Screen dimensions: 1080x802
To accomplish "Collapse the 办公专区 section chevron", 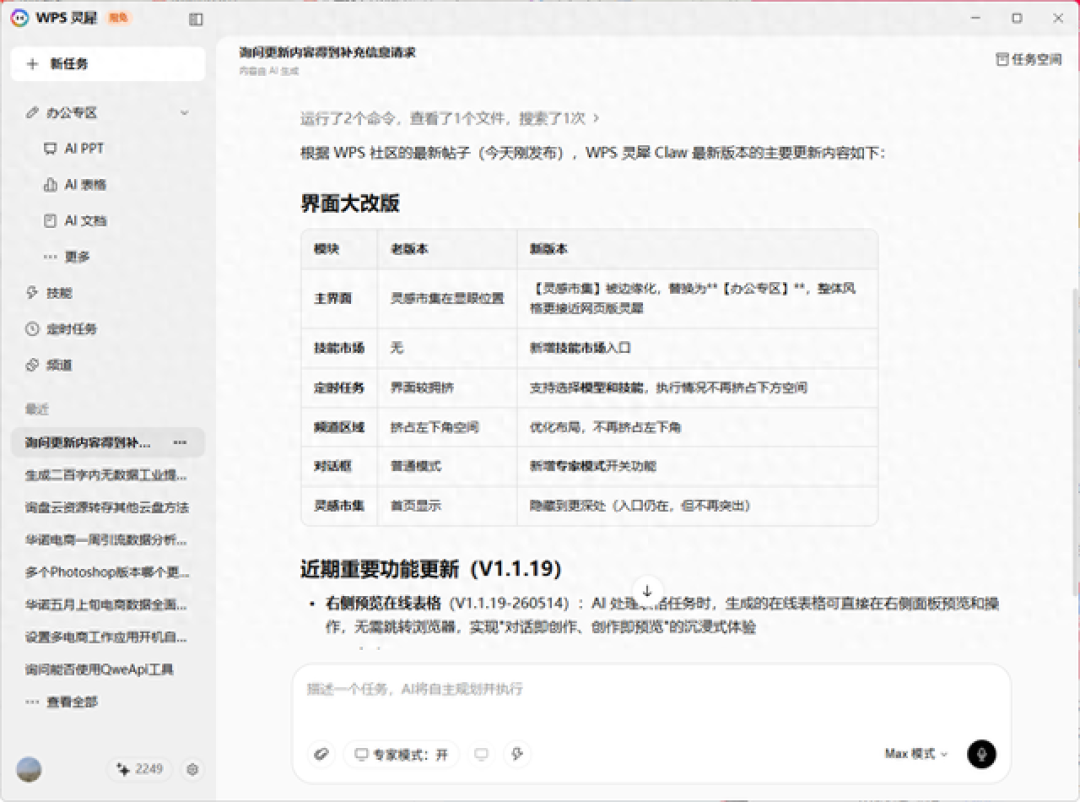I will tap(185, 112).
